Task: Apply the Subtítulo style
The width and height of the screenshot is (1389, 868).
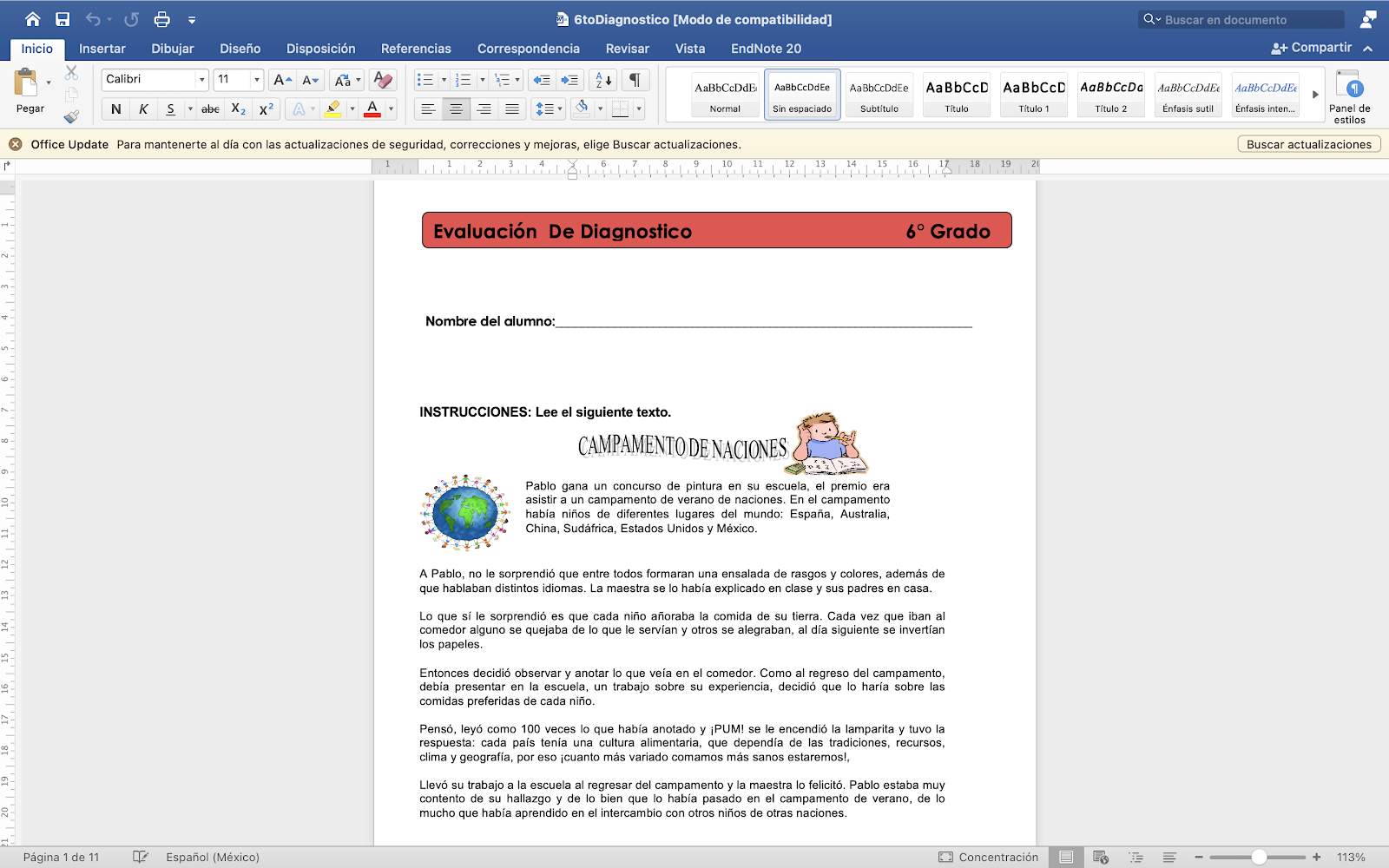Action: click(879, 95)
